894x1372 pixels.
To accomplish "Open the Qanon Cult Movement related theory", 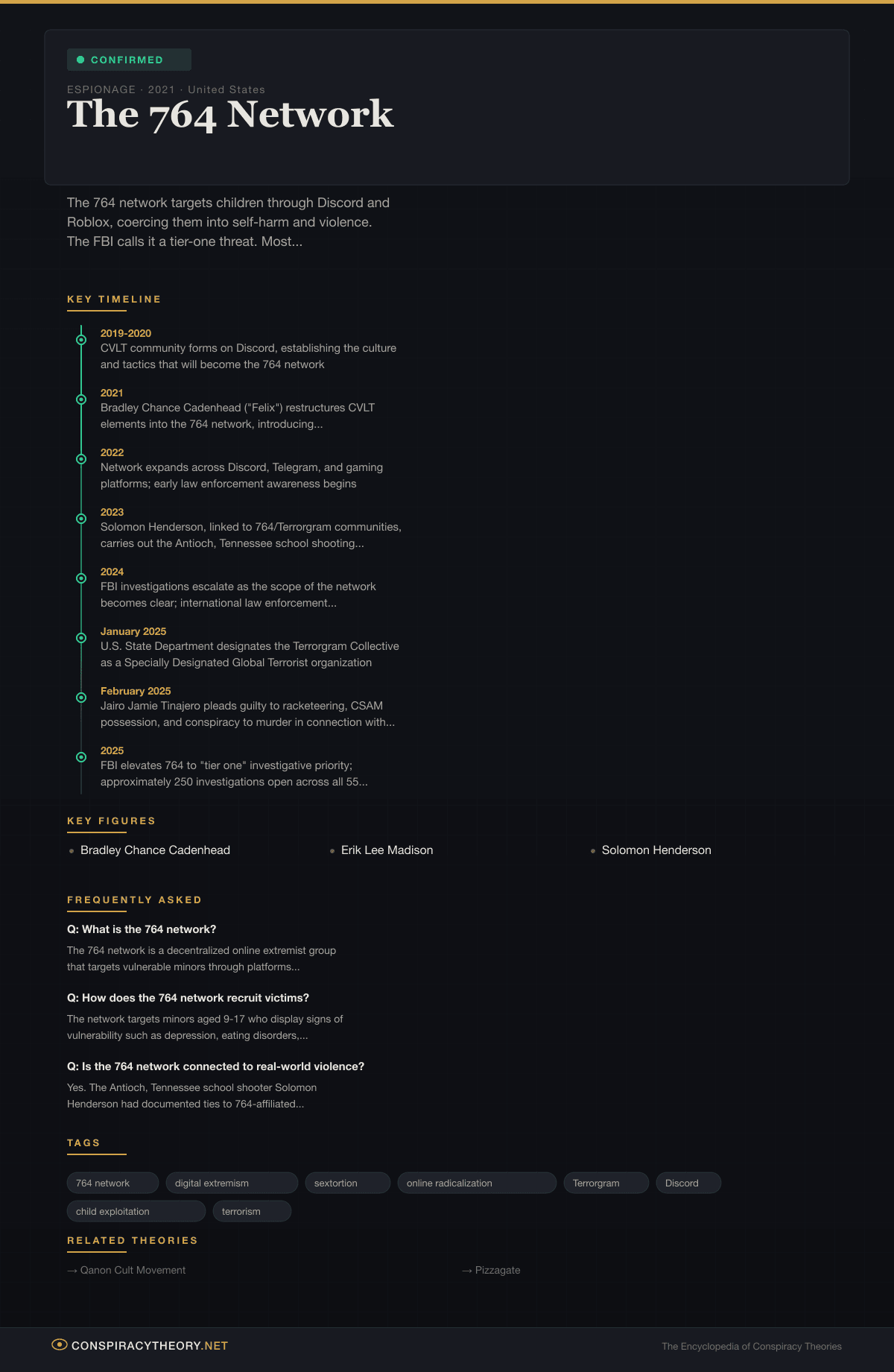I will pos(133,1270).
